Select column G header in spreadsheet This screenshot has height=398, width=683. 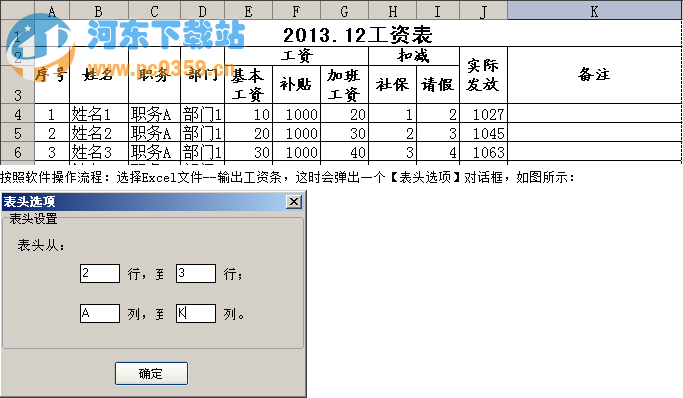coord(344,11)
